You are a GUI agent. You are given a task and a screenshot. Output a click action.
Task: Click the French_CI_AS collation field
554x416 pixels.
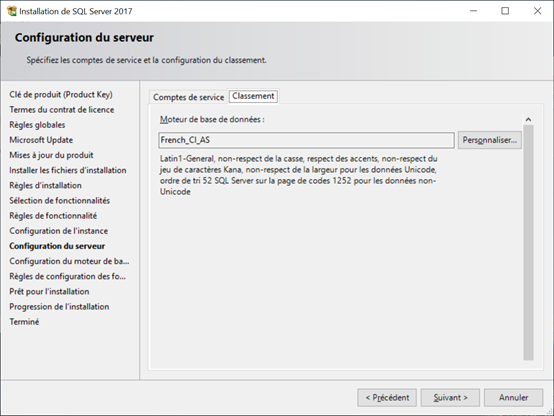pos(306,140)
